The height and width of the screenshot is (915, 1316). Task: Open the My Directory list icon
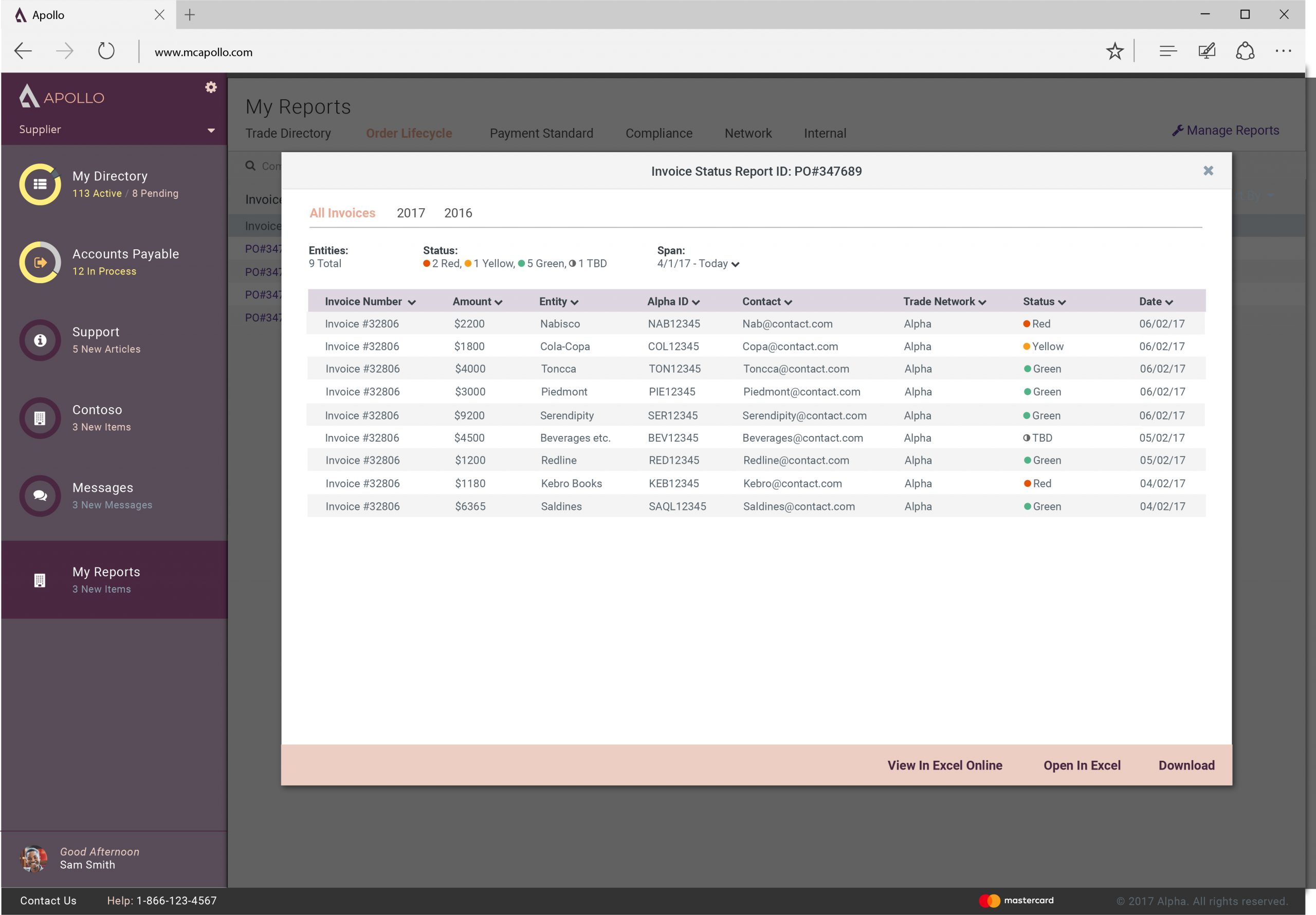tap(40, 184)
